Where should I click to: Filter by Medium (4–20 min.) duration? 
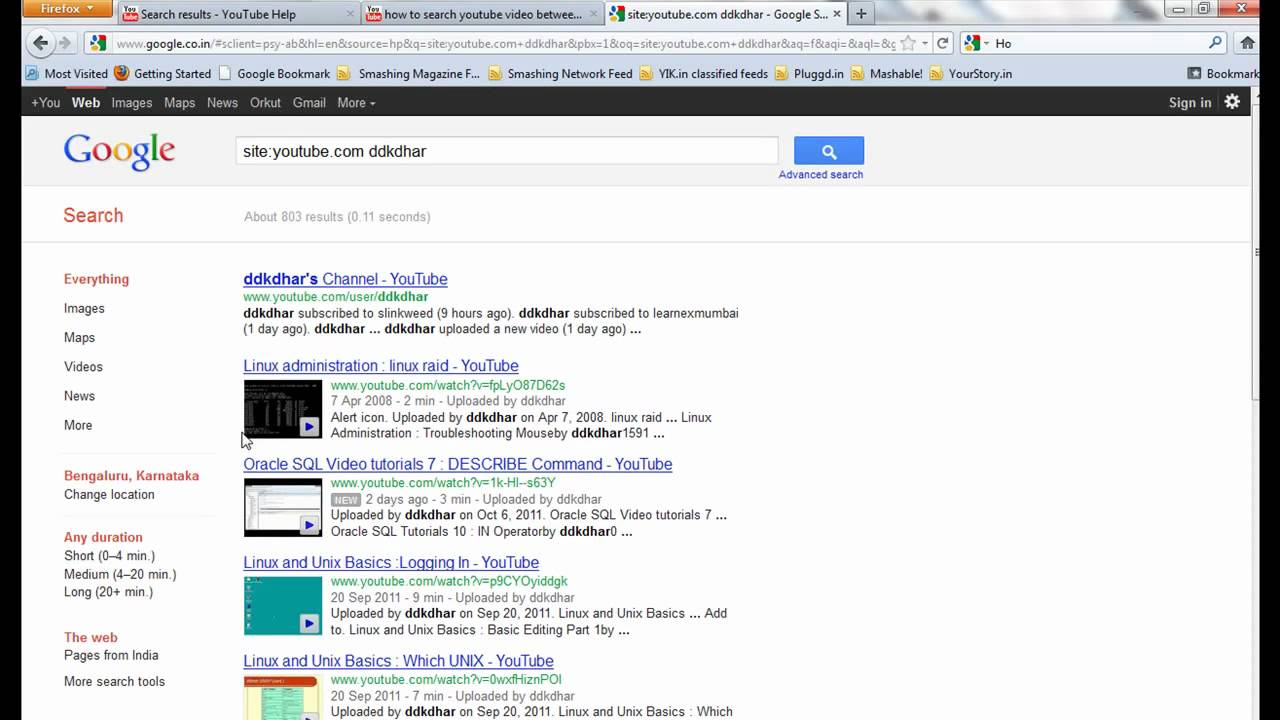pyautogui.click(x=120, y=575)
